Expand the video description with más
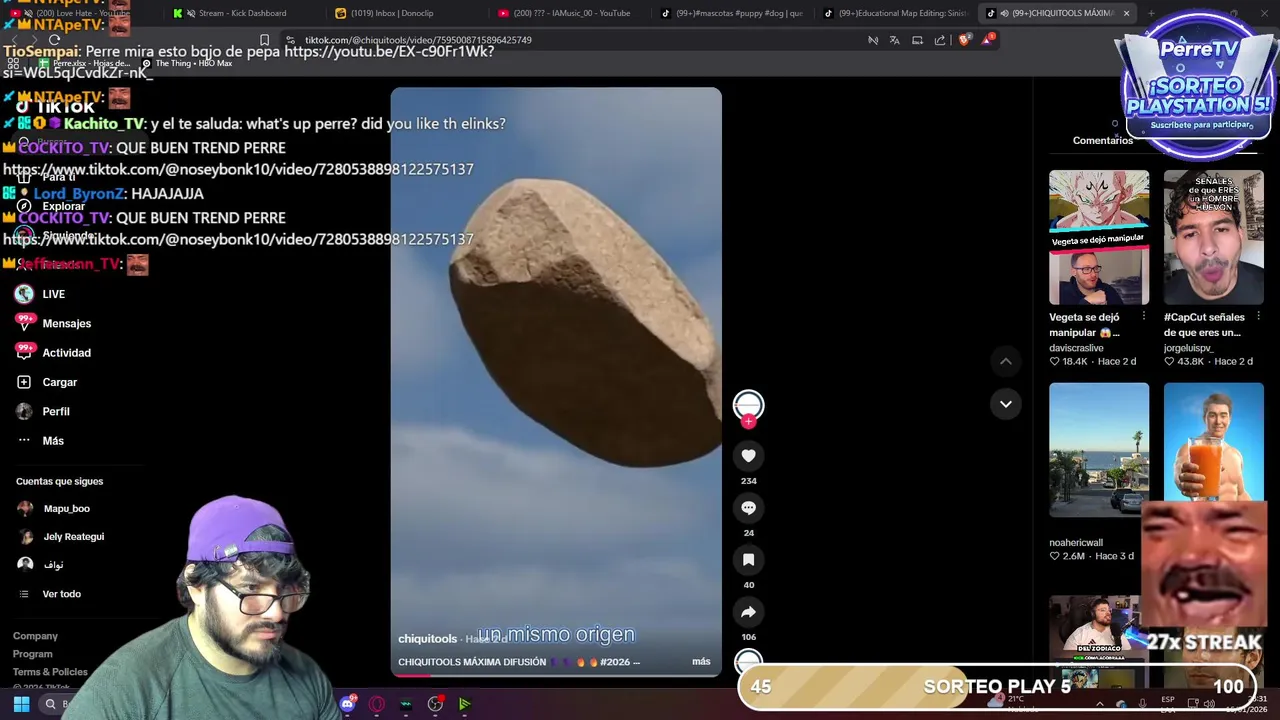This screenshot has width=1280, height=720. [x=701, y=662]
